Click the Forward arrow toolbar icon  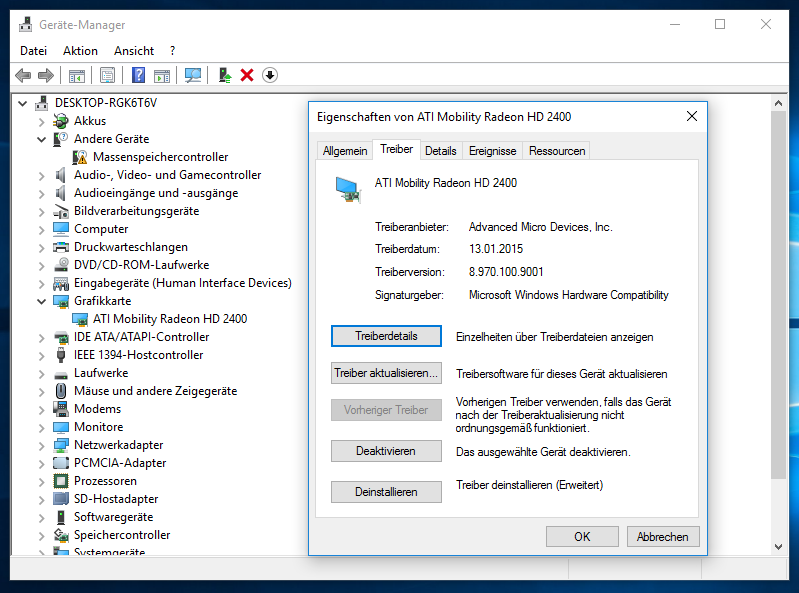tap(46, 75)
